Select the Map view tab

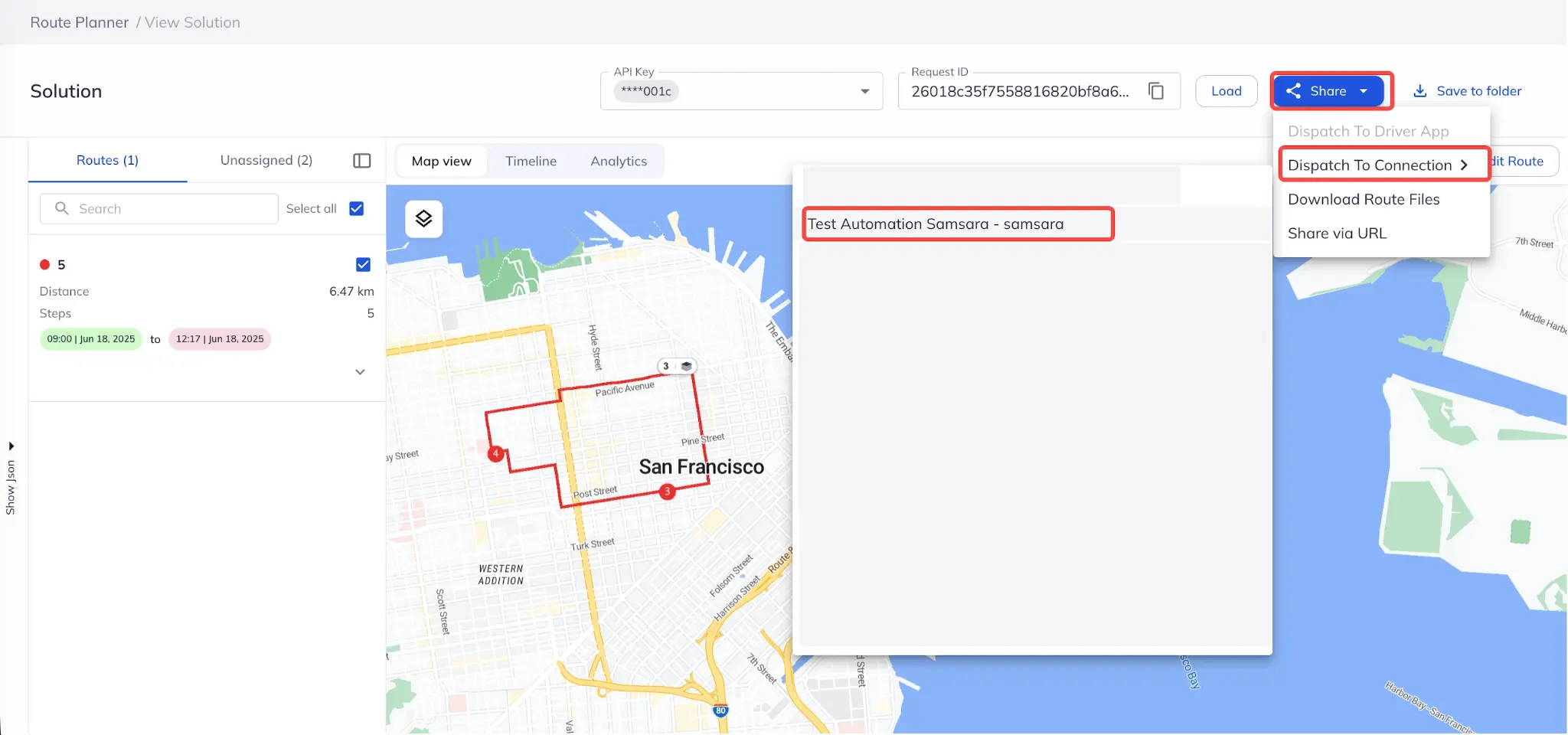442,162
